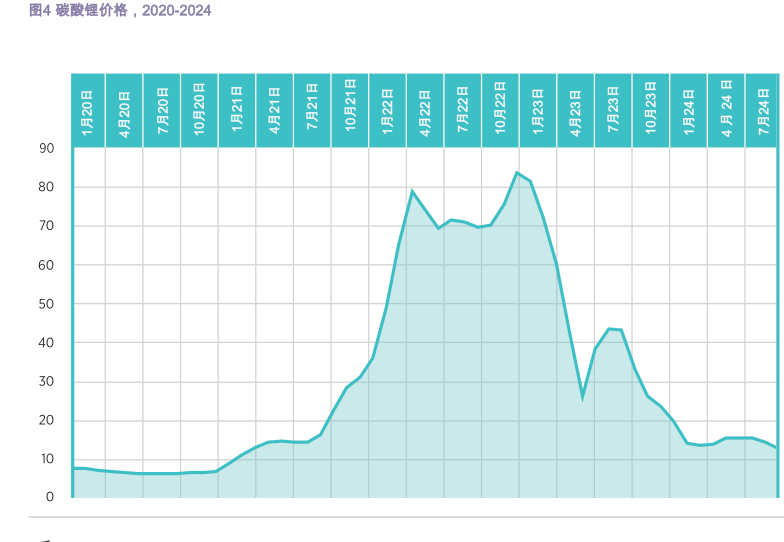Image resolution: width=784 pixels, height=542 pixels.
Task: Select the 1月20日 date header
Action: click(x=88, y=110)
